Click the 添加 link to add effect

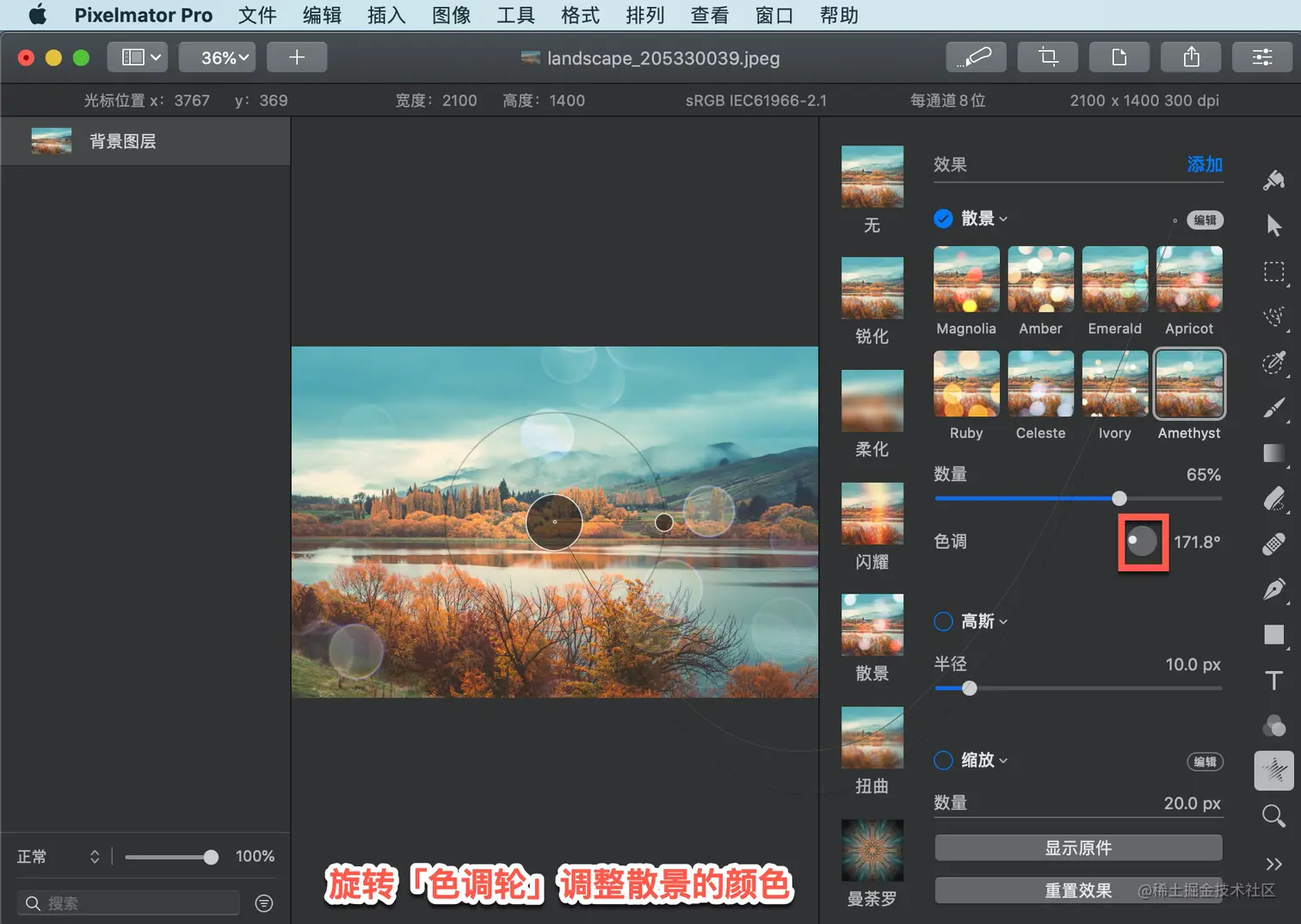(1205, 164)
